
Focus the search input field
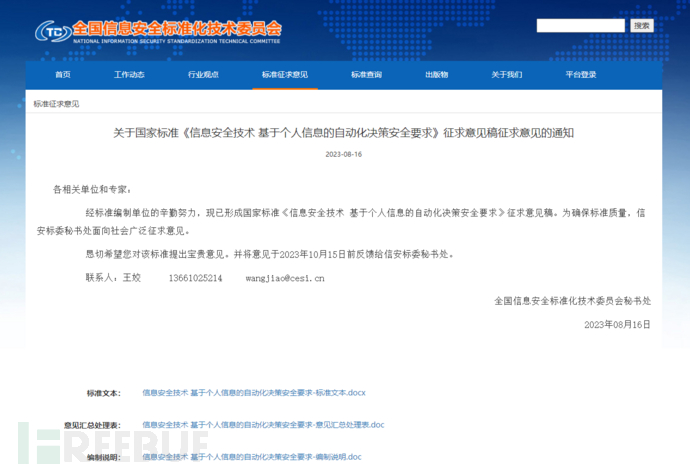(580, 26)
